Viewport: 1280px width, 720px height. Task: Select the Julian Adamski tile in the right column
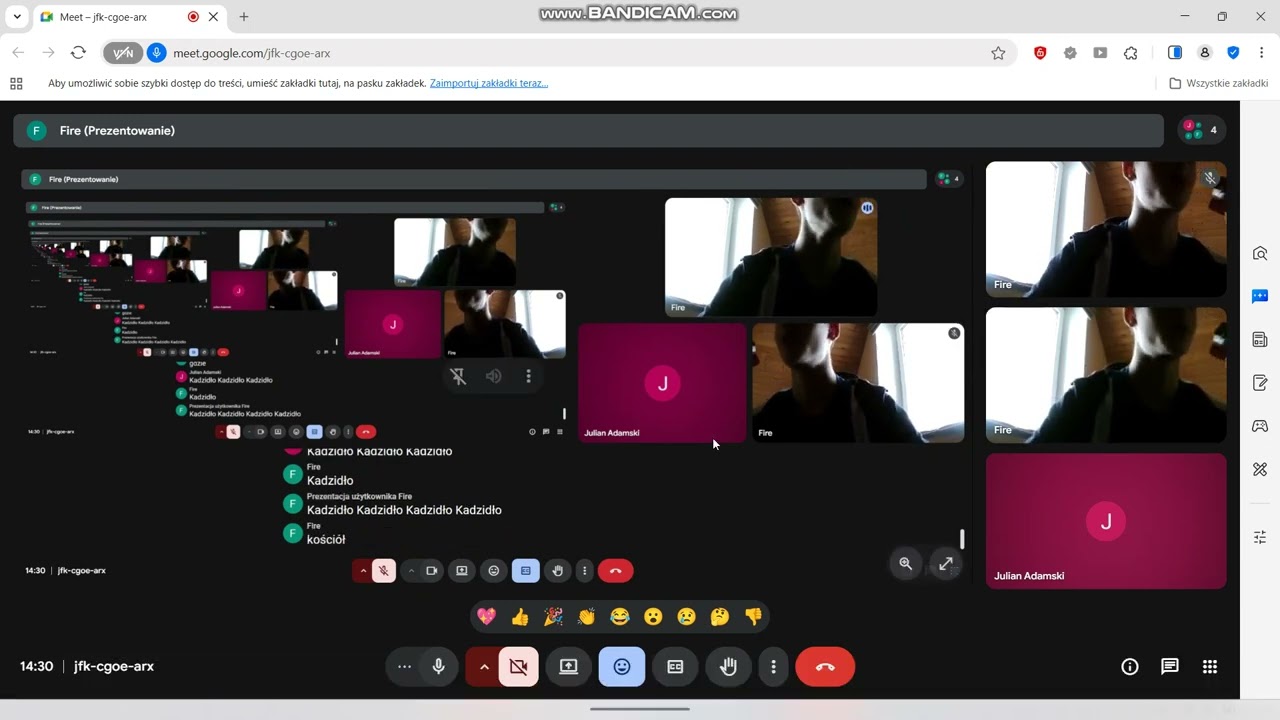tap(1106, 521)
